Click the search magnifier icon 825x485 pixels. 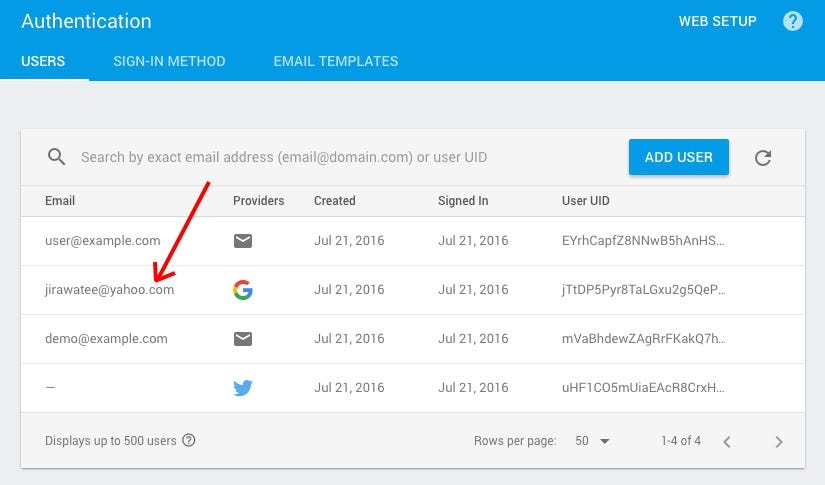56,157
